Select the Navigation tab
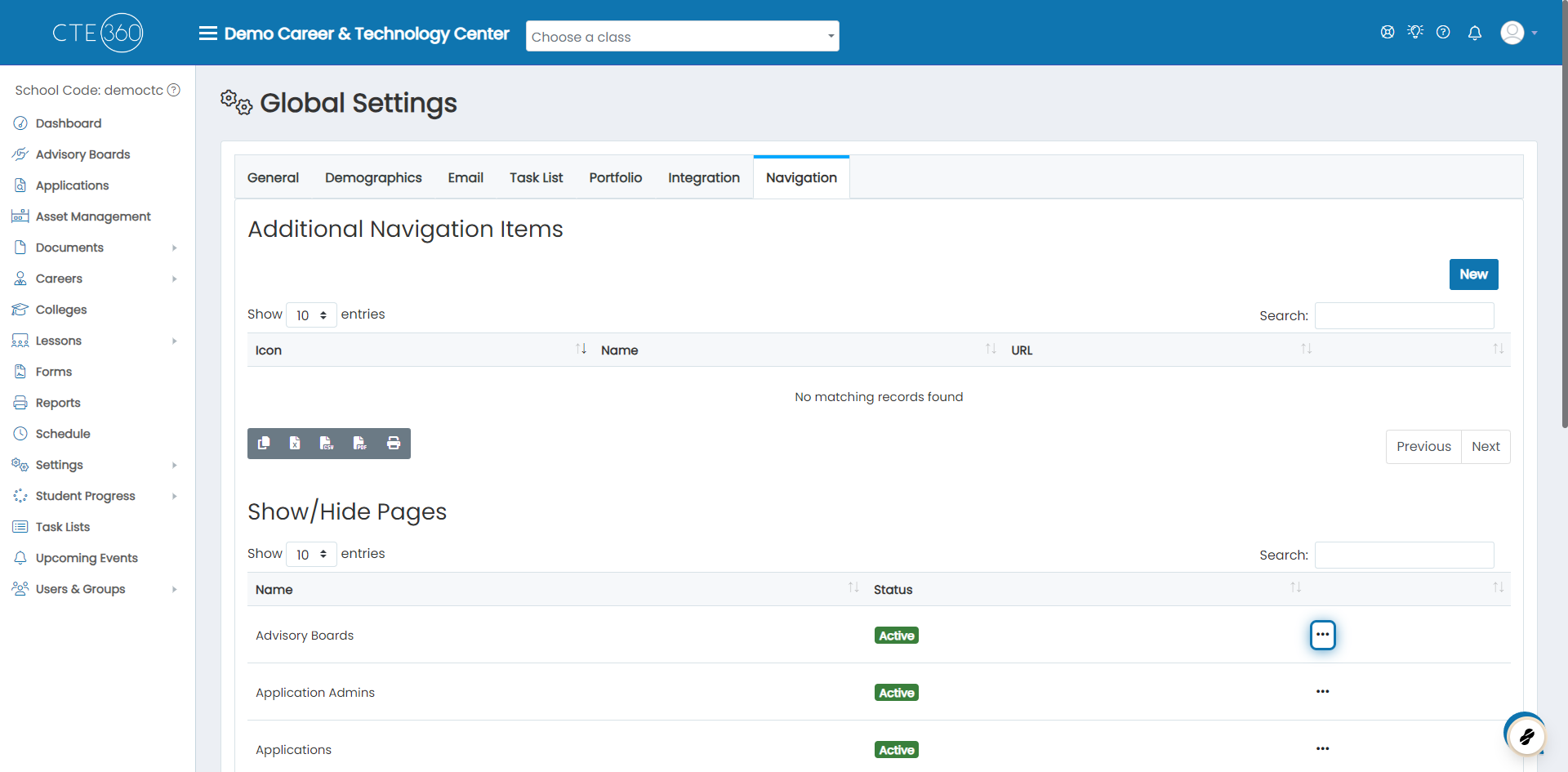 (x=801, y=177)
